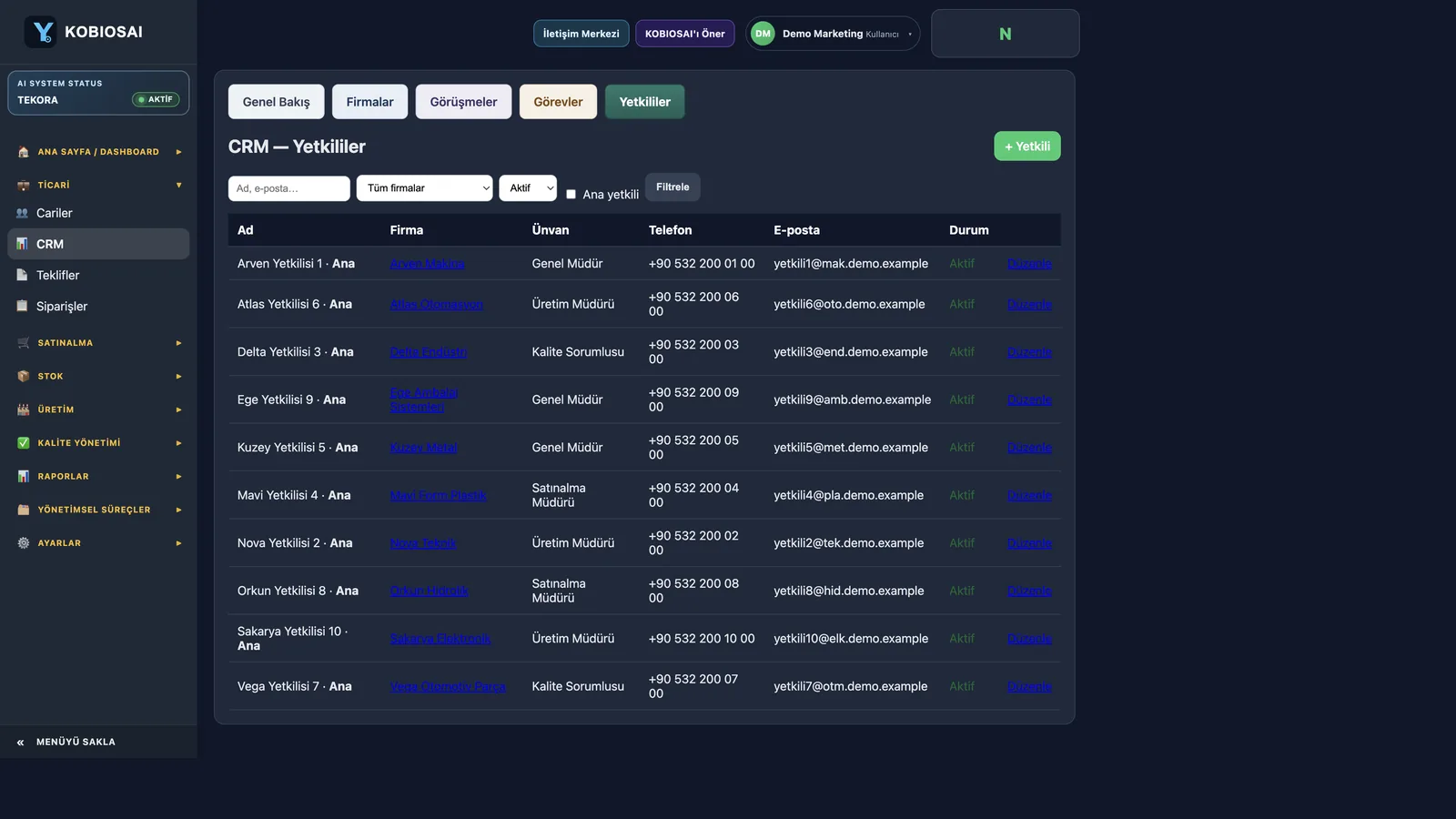Click the Siparişler clipboard icon
Viewport: 1456px width, 819px height.
pyautogui.click(x=23, y=306)
